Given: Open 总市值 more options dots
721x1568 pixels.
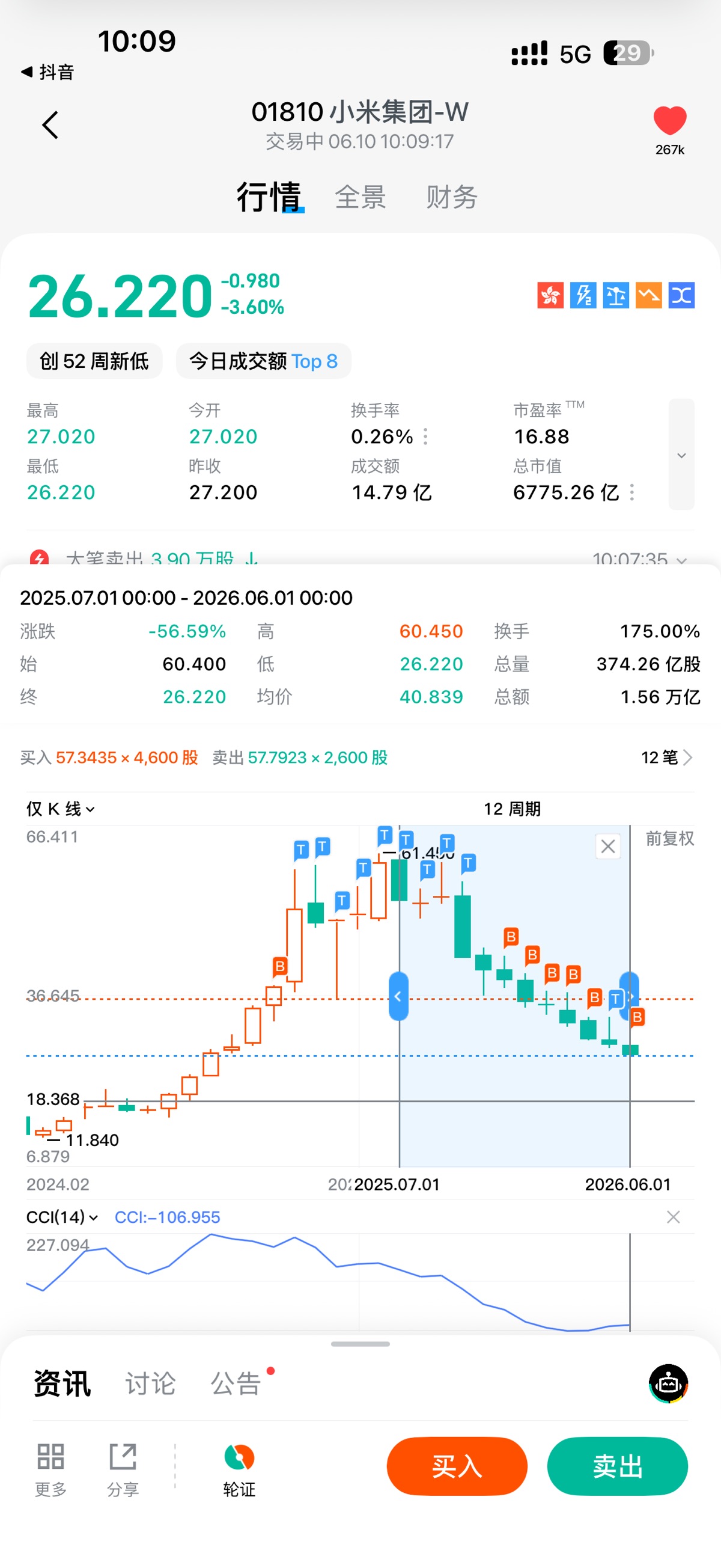Looking at the screenshot, I should pos(632,492).
